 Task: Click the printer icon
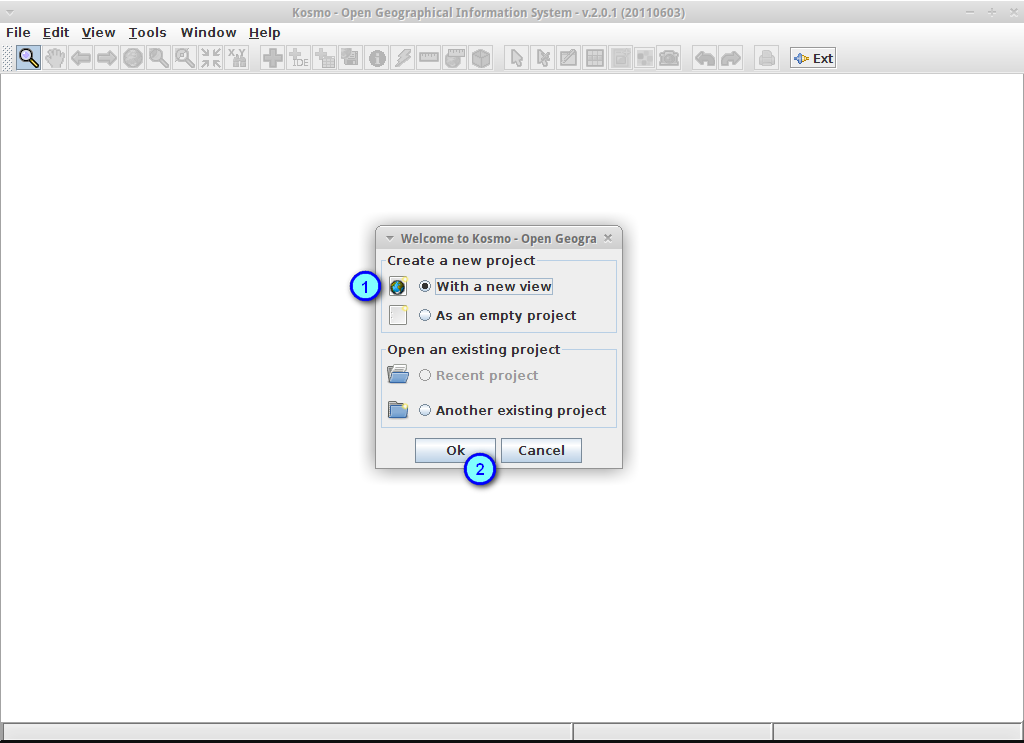coord(767,58)
